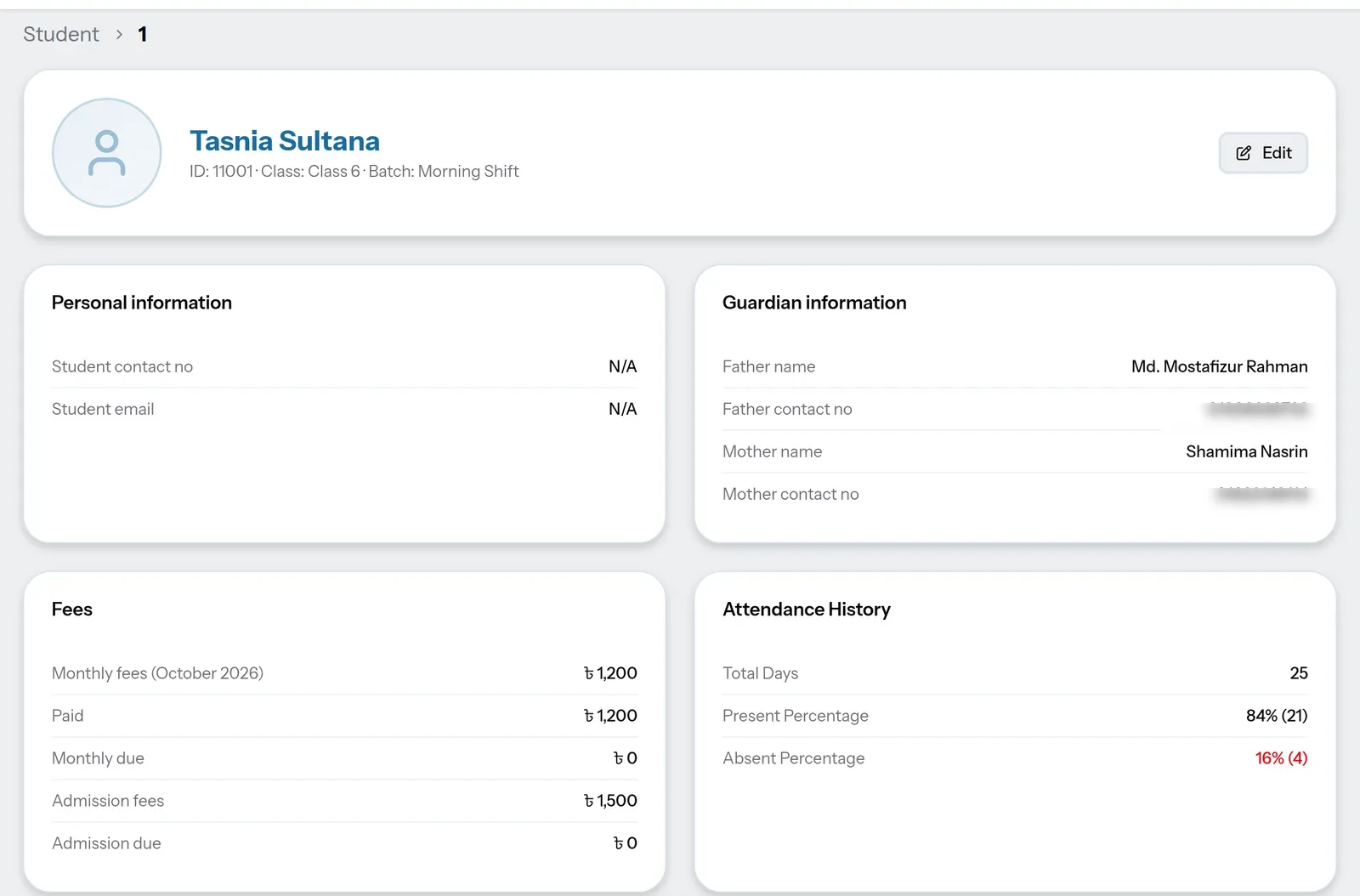Click the breadcrumb chevron separator
This screenshot has width=1360, height=896.
[x=119, y=34]
